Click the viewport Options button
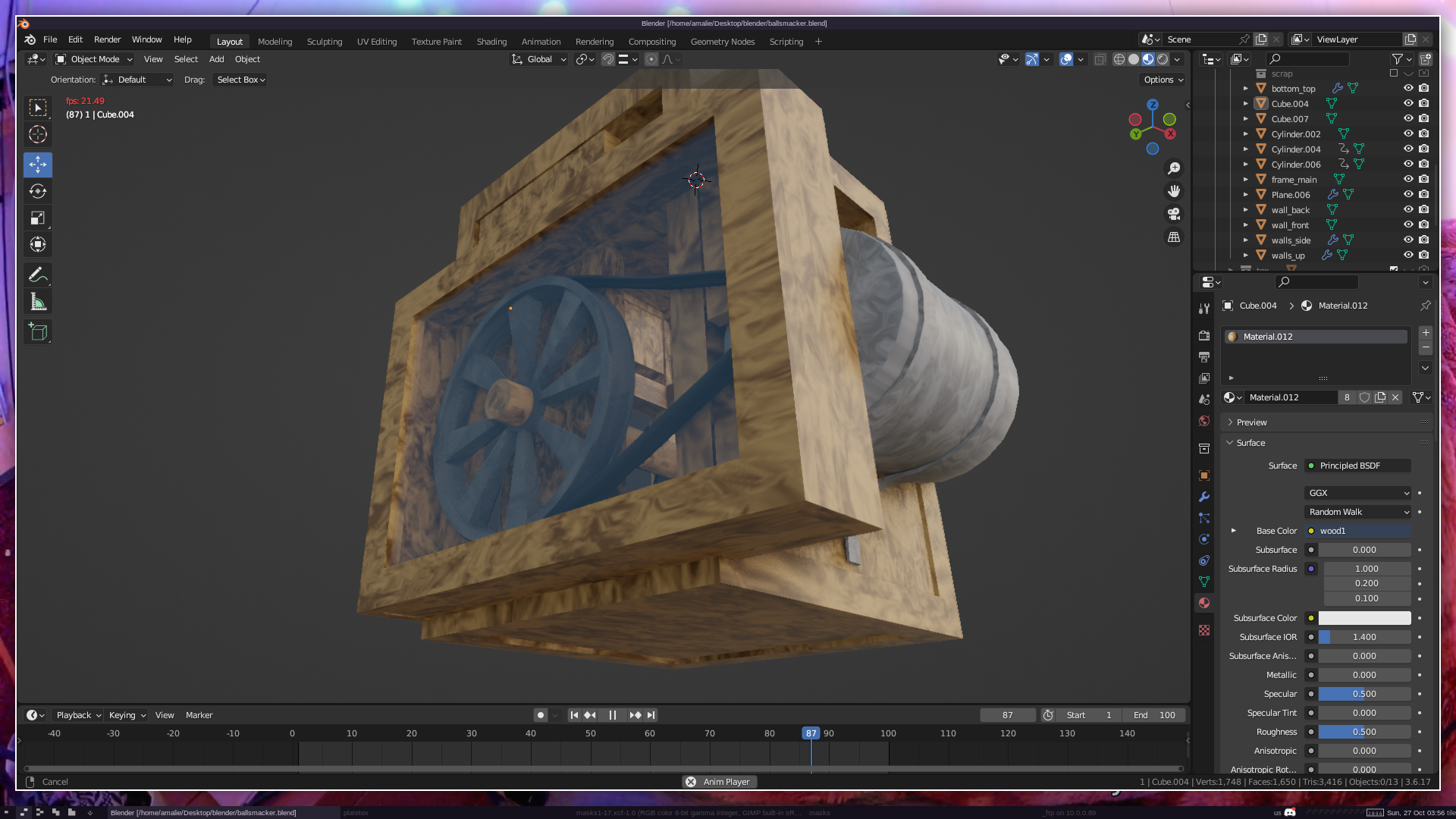The width and height of the screenshot is (1456, 819). click(1163, 80)
